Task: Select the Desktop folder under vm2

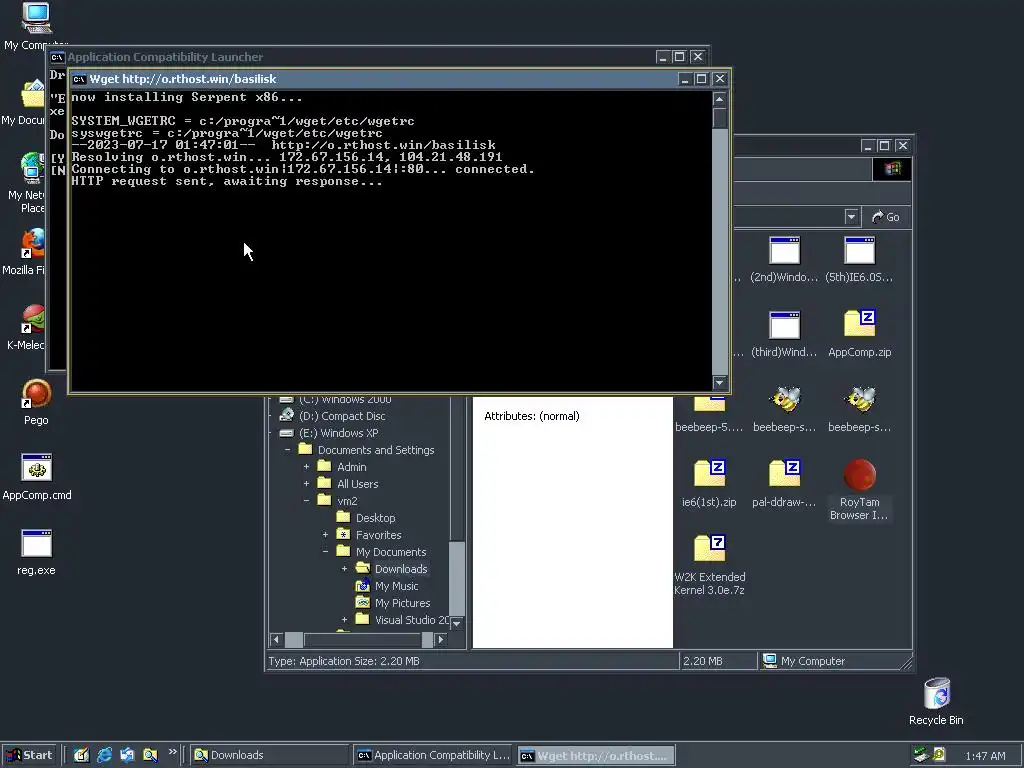Action: click(x=375, y=518)
